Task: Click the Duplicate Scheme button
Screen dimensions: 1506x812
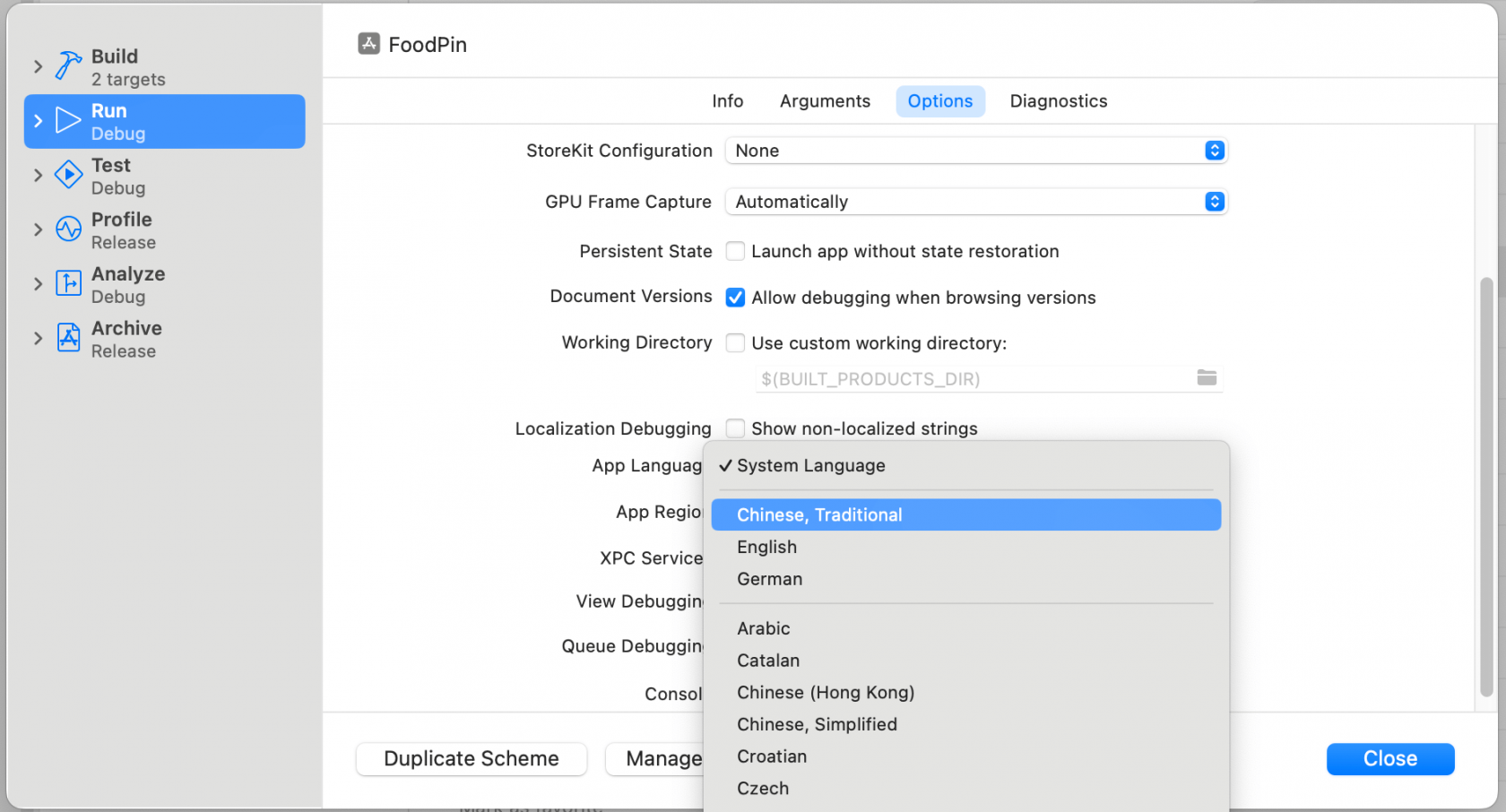Action: pyautogui.click(x=471, y=759)
